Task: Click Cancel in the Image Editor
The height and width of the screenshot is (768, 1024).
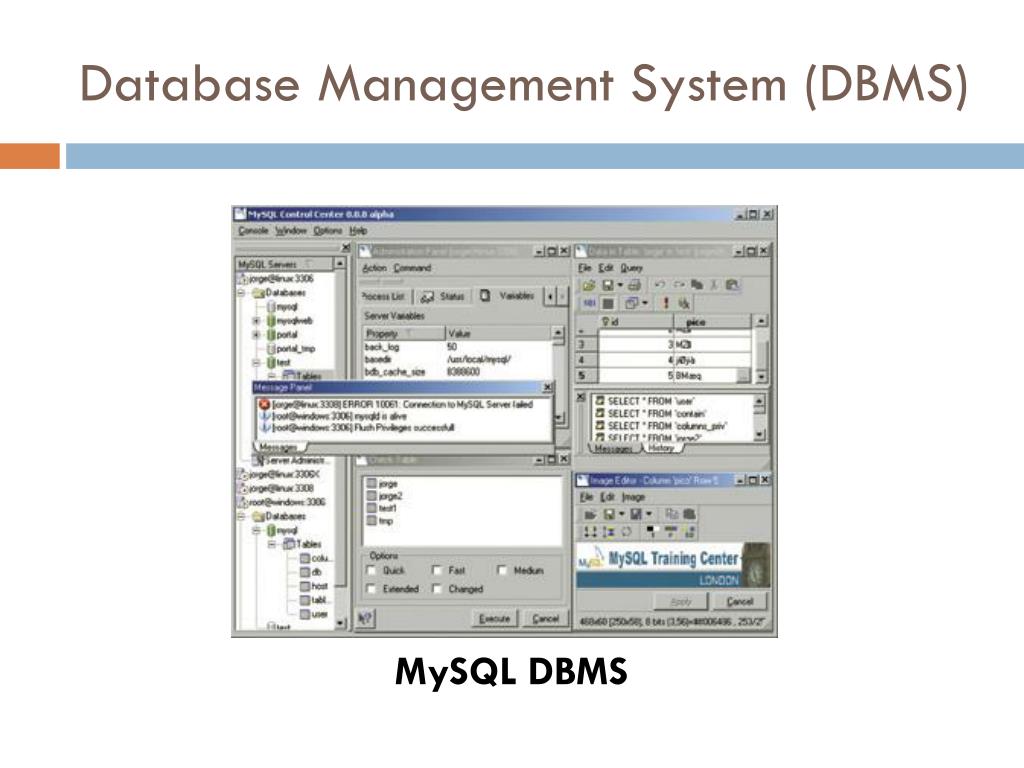Action: [x=739, y=601]
